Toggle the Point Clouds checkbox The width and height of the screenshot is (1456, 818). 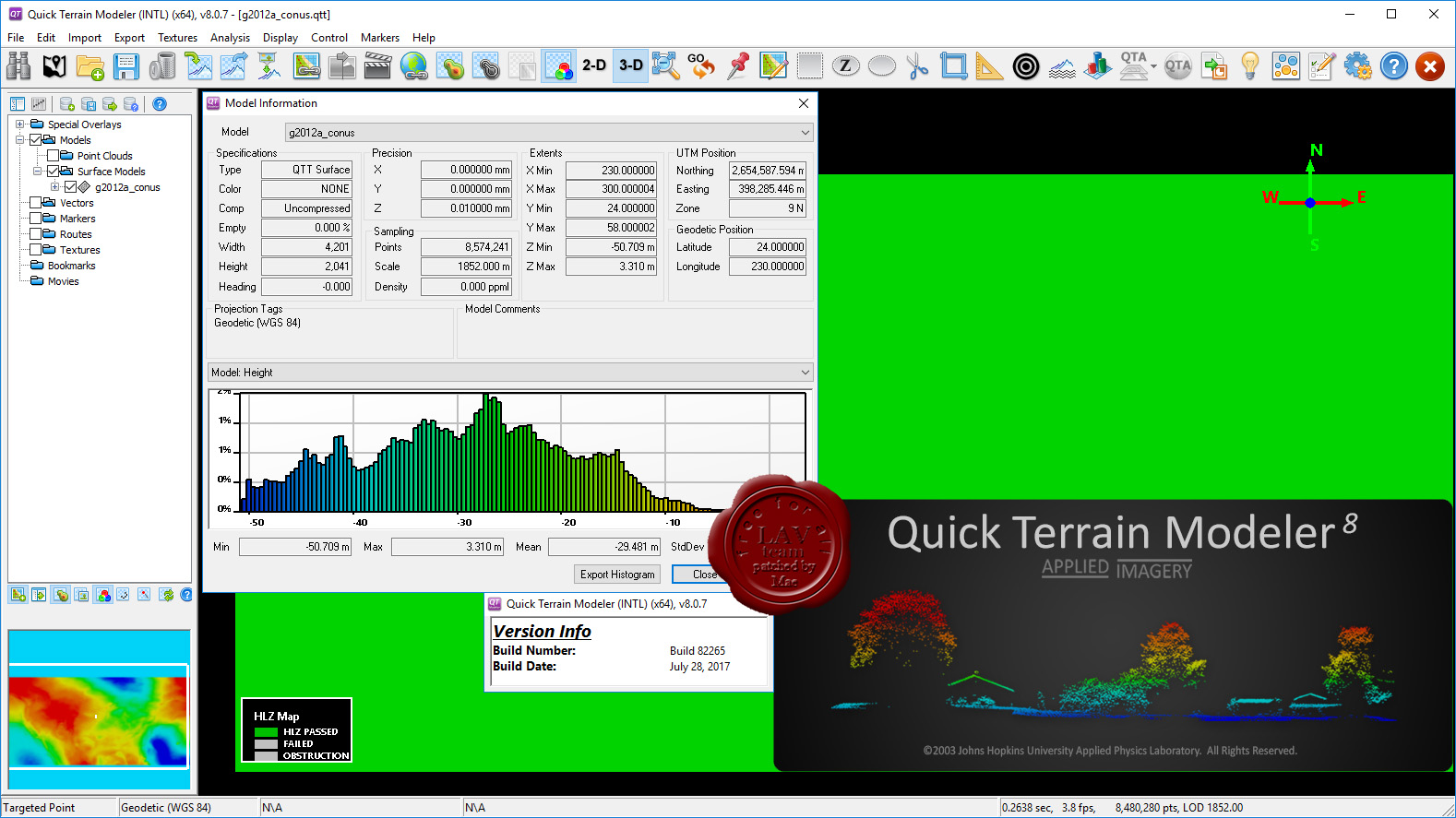54,156
